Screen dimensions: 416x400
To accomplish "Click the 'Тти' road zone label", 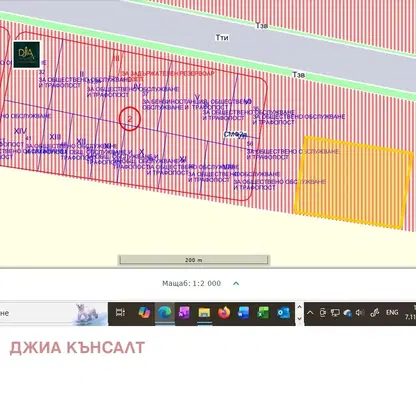I will point(222,37).
